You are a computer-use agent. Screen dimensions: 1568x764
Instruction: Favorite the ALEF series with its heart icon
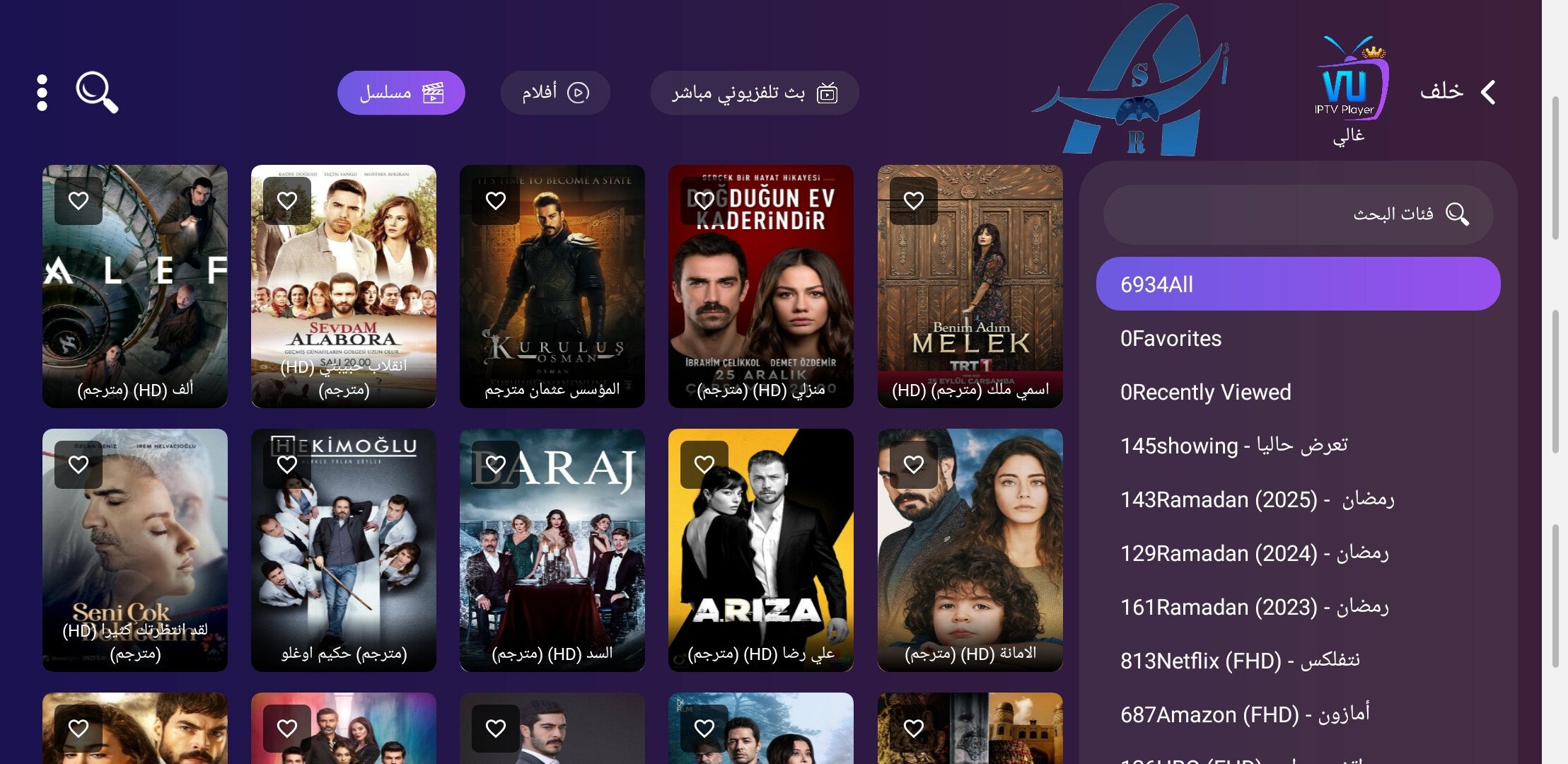[x=79, y=201]
